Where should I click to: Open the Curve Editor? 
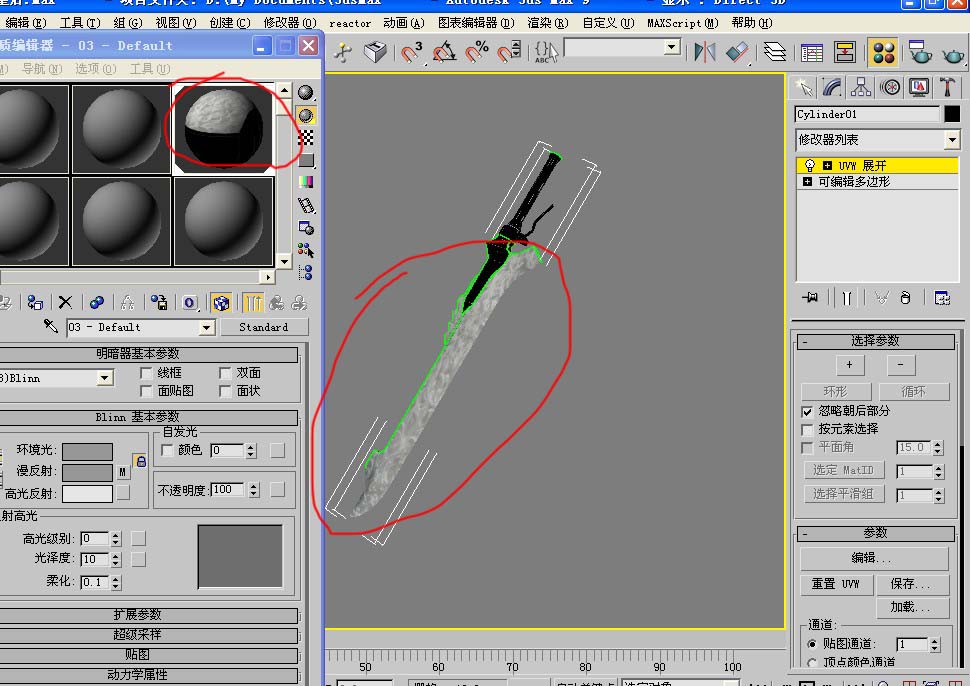tap(812, 52)
